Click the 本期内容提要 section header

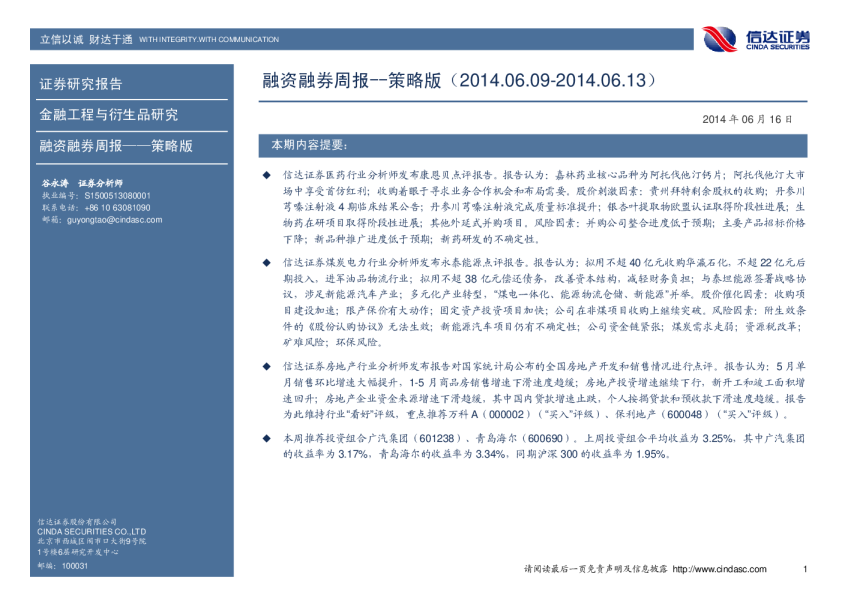coord(308,146)
